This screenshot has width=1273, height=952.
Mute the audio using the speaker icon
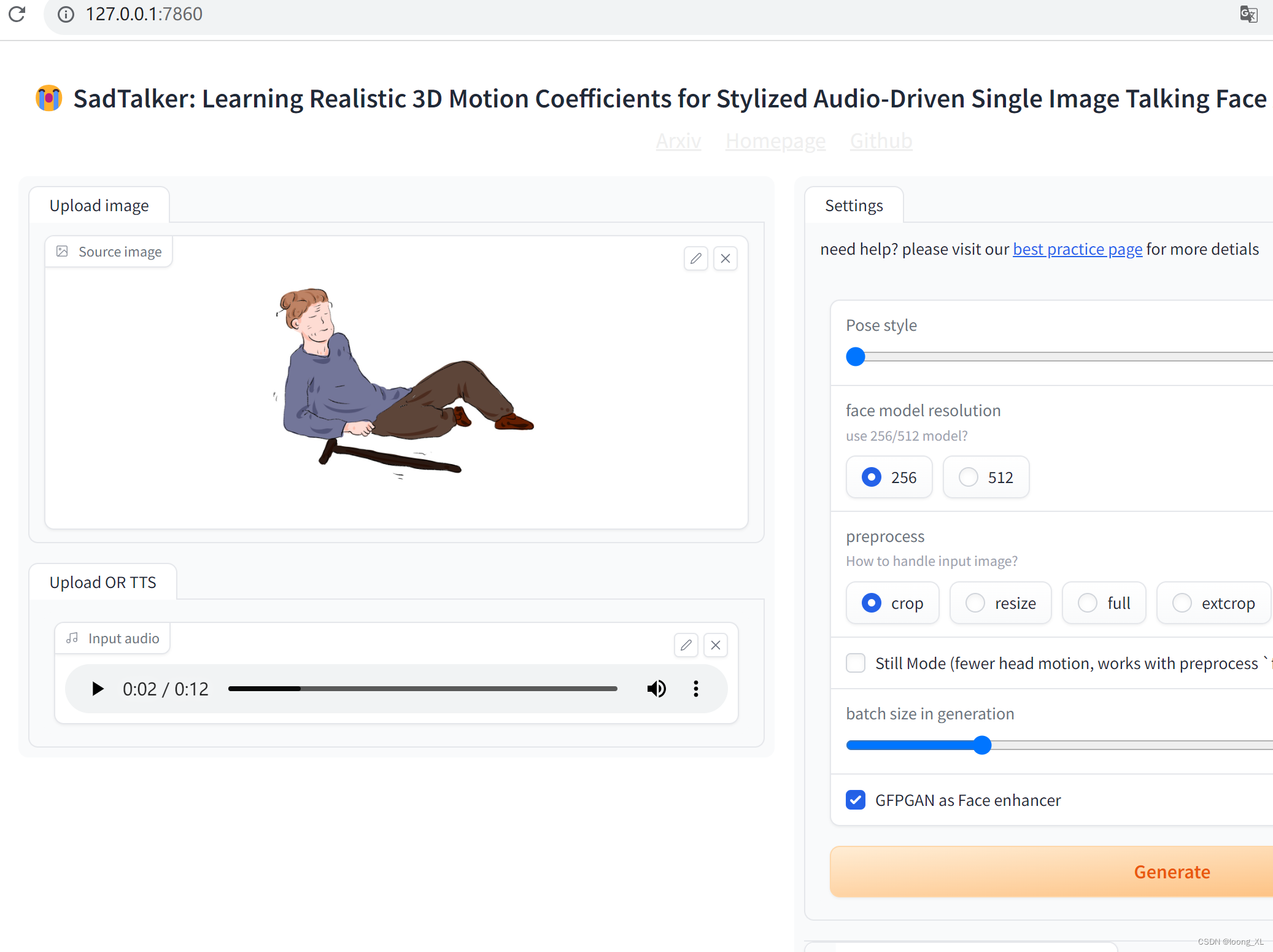click(656, 689)
